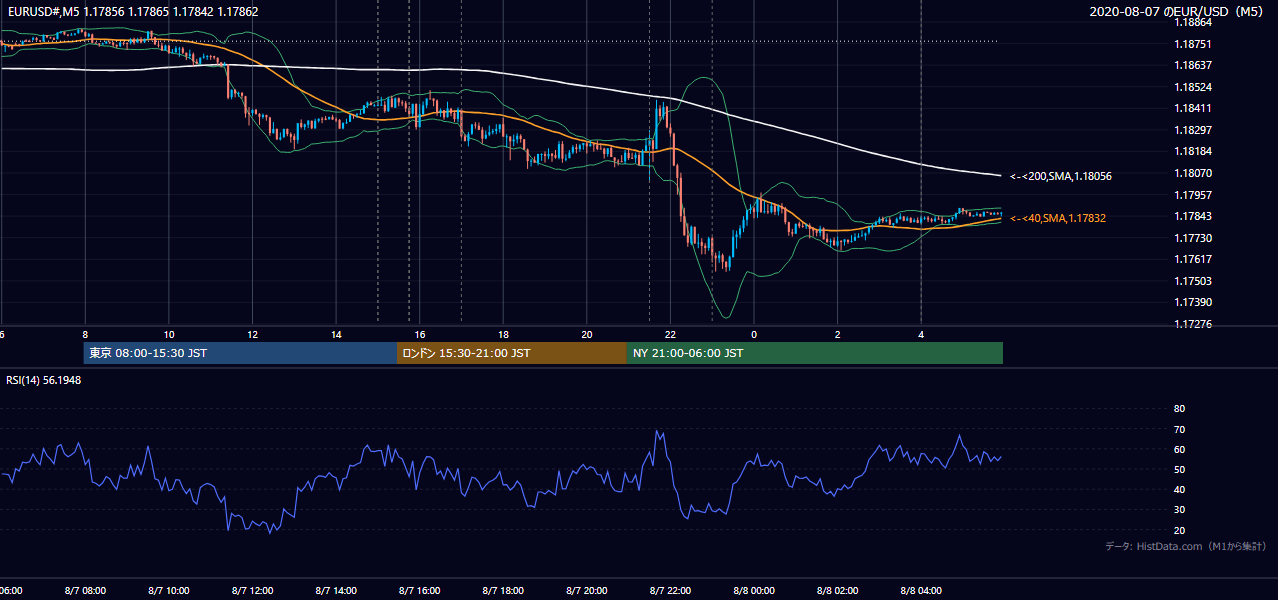Click price axis label 1.17617
The height and width of the screenshot is (600, 1278).
(1195, 260)
